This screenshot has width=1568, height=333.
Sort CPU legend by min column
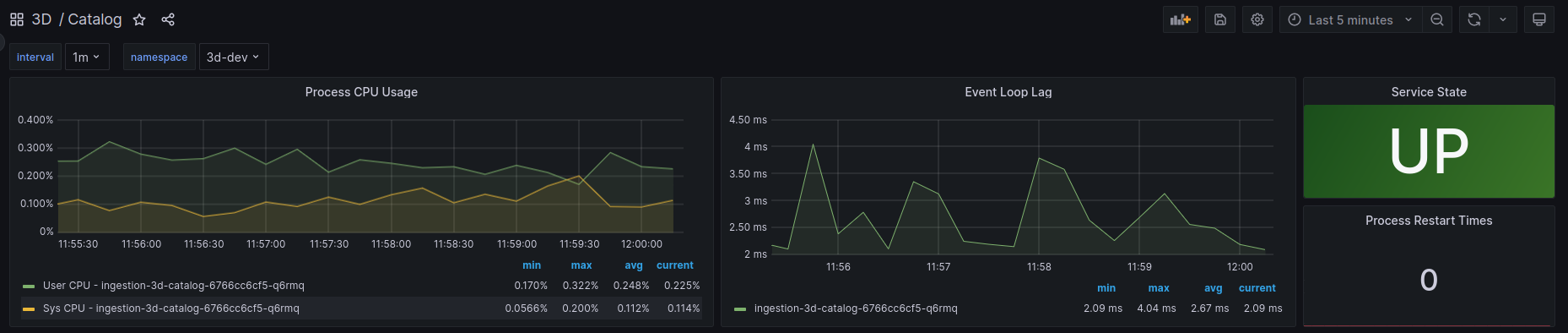[532, 265]
